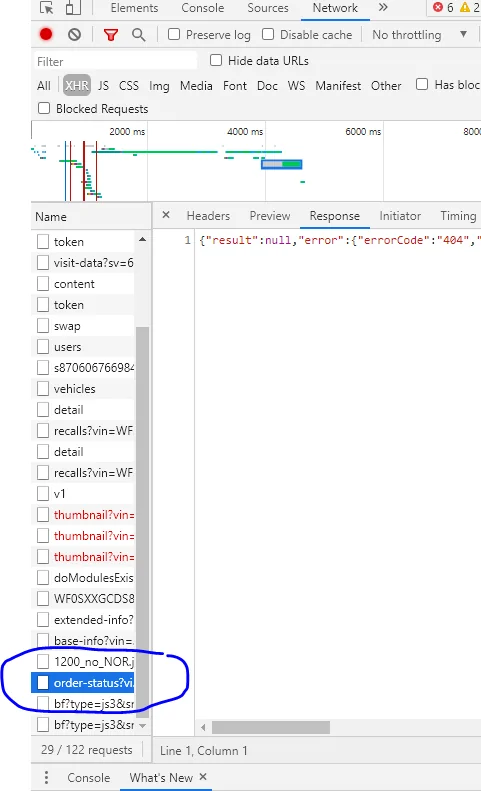This screenshot has height=791, width=481.
Task: Open the drawer three-dot menu
Action: pyautogui.click(x=46, y=777)
